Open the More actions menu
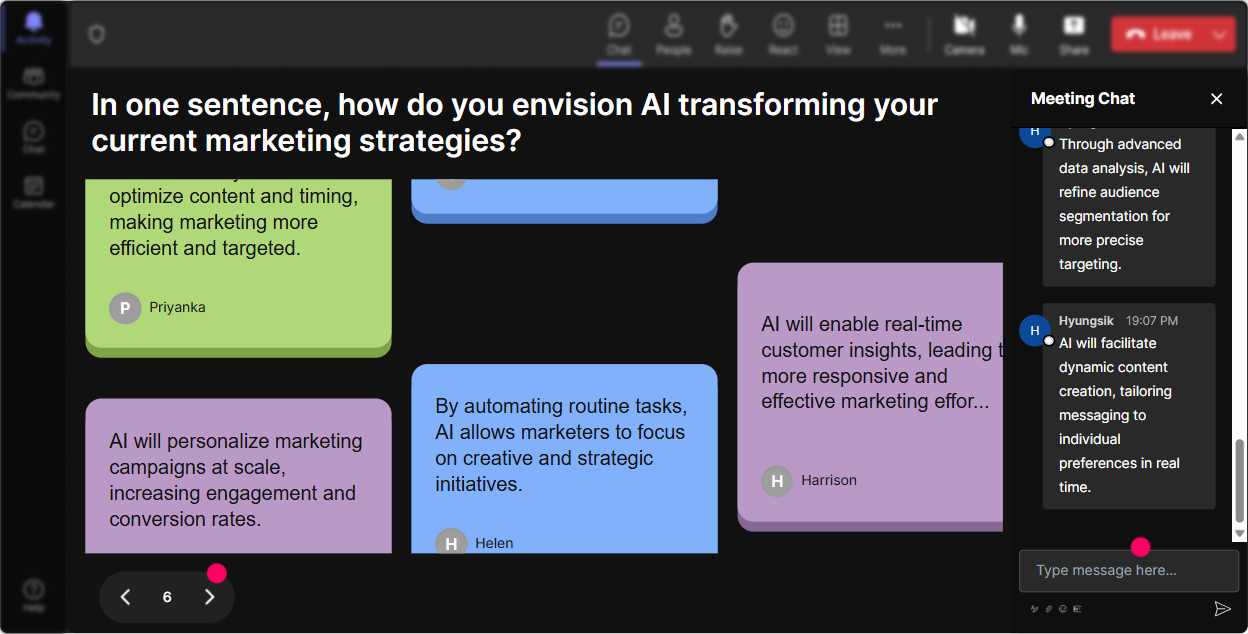The image size is (1248, 634). pyautogui.click(x=893, y=34)
